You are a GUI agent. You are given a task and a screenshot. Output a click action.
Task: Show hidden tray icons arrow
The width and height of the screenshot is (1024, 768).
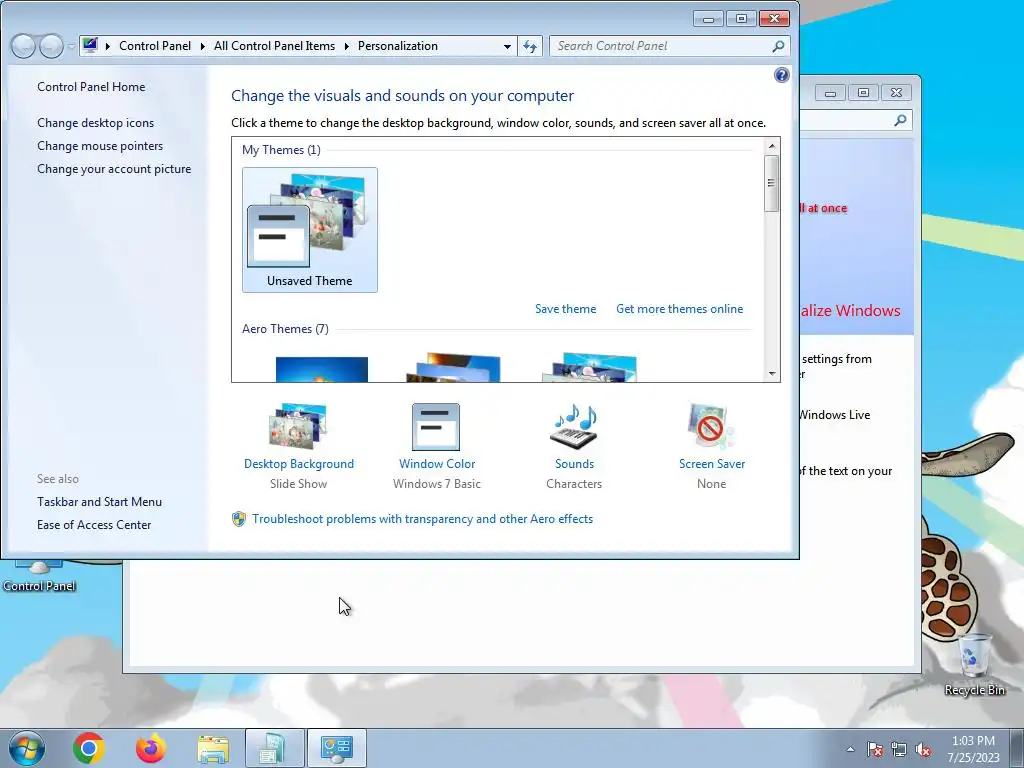pyautogui.click(x=850, y=749)
